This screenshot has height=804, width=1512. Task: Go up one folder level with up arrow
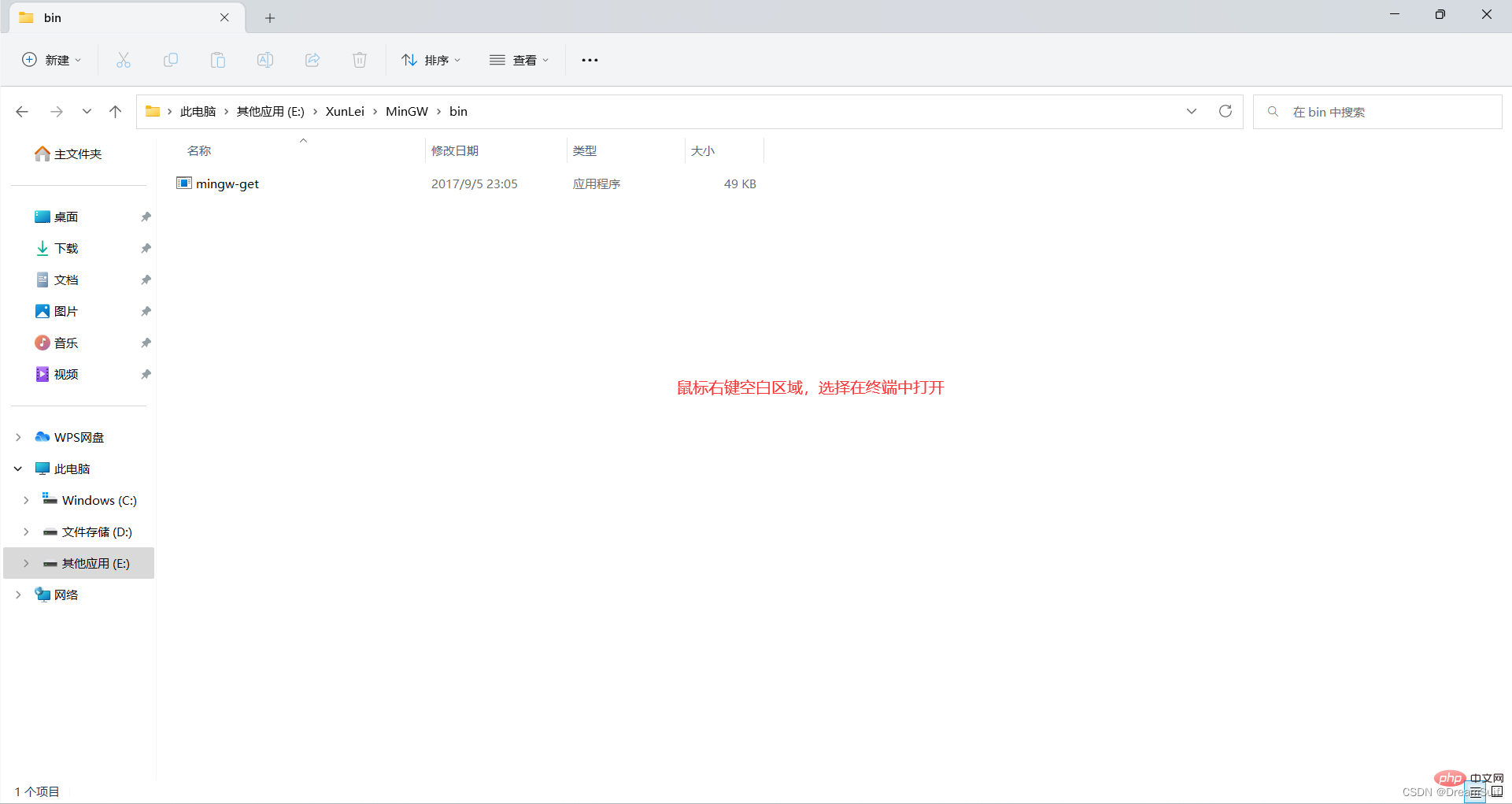pos(115,111)
